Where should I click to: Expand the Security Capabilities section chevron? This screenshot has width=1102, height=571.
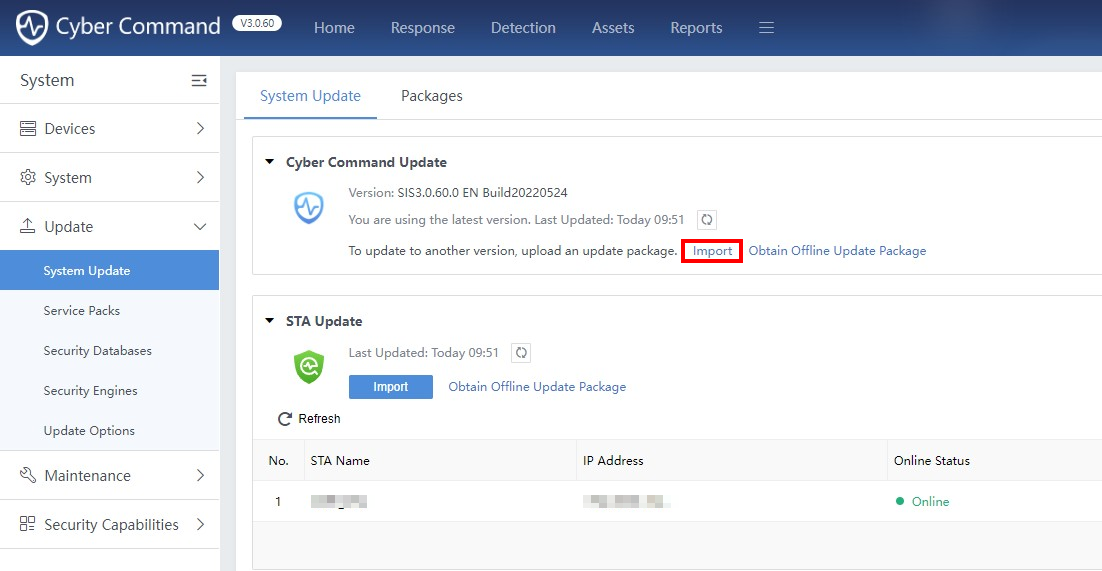coord(200,524)
